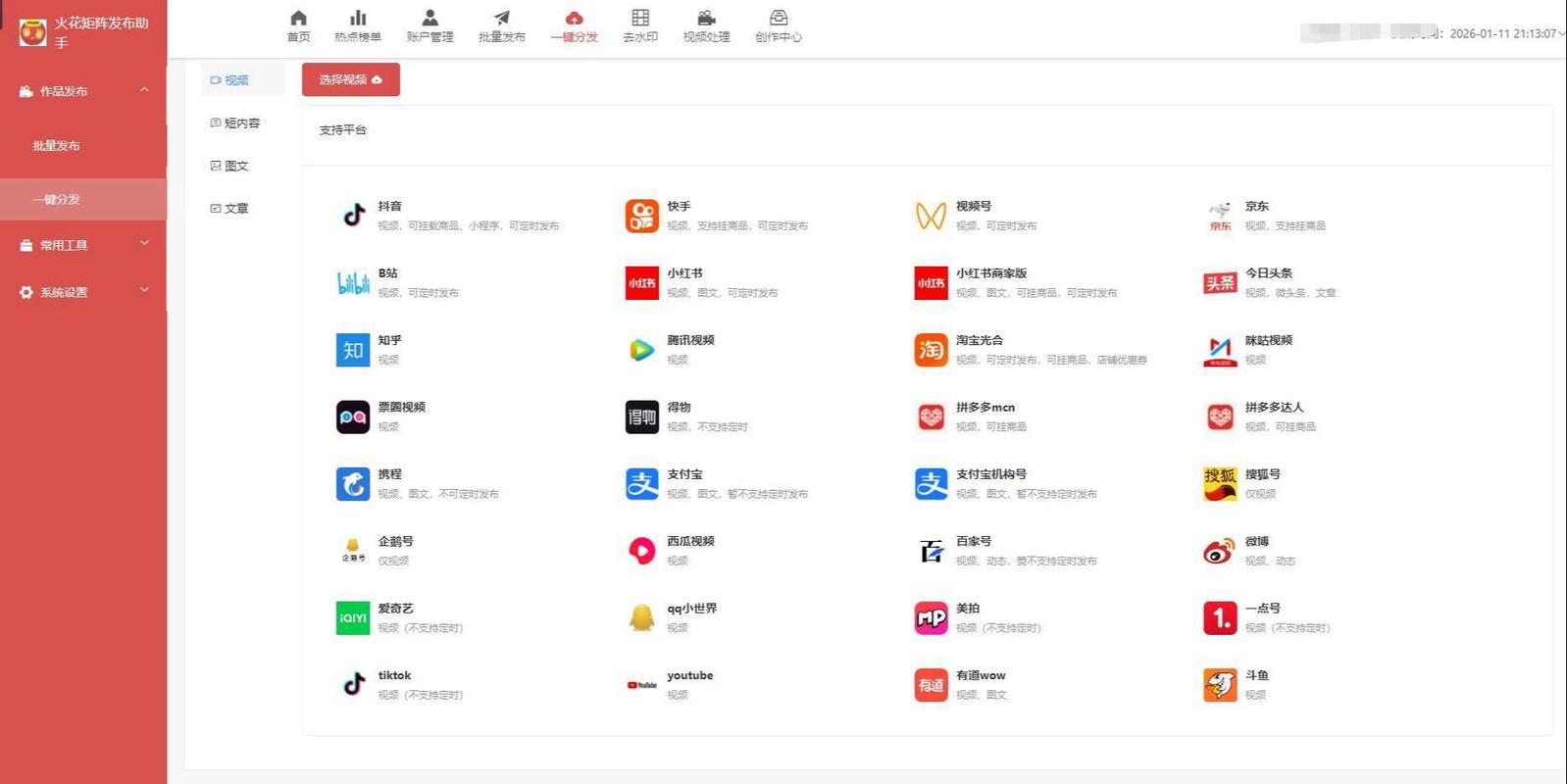Image resolution: width=1567 pixels, height=784 pixels.
Task: Click the 快手 platform icon
Action: (642, 216)
